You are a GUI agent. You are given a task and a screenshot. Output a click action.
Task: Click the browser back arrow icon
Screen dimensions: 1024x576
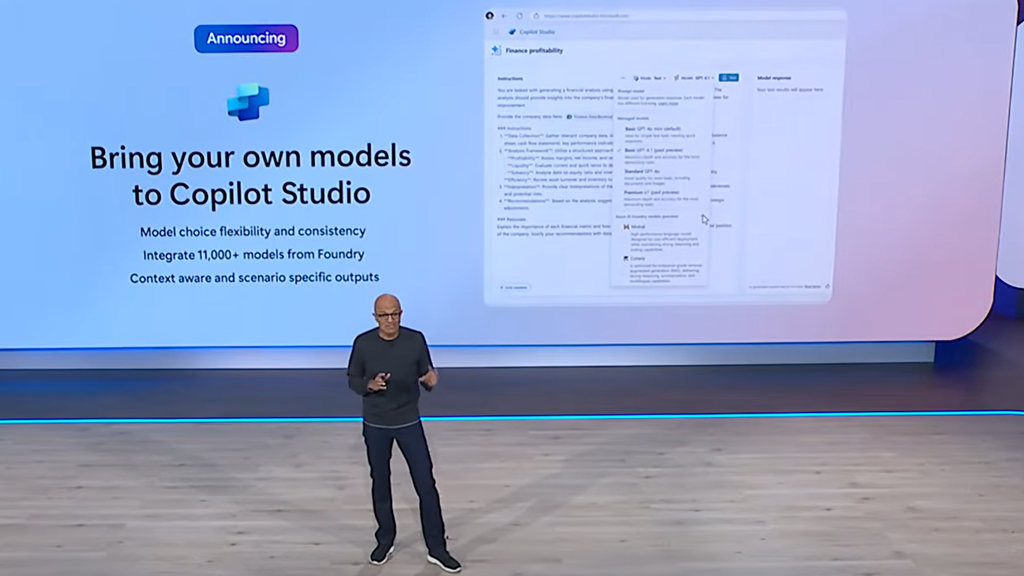pos(504,16)
